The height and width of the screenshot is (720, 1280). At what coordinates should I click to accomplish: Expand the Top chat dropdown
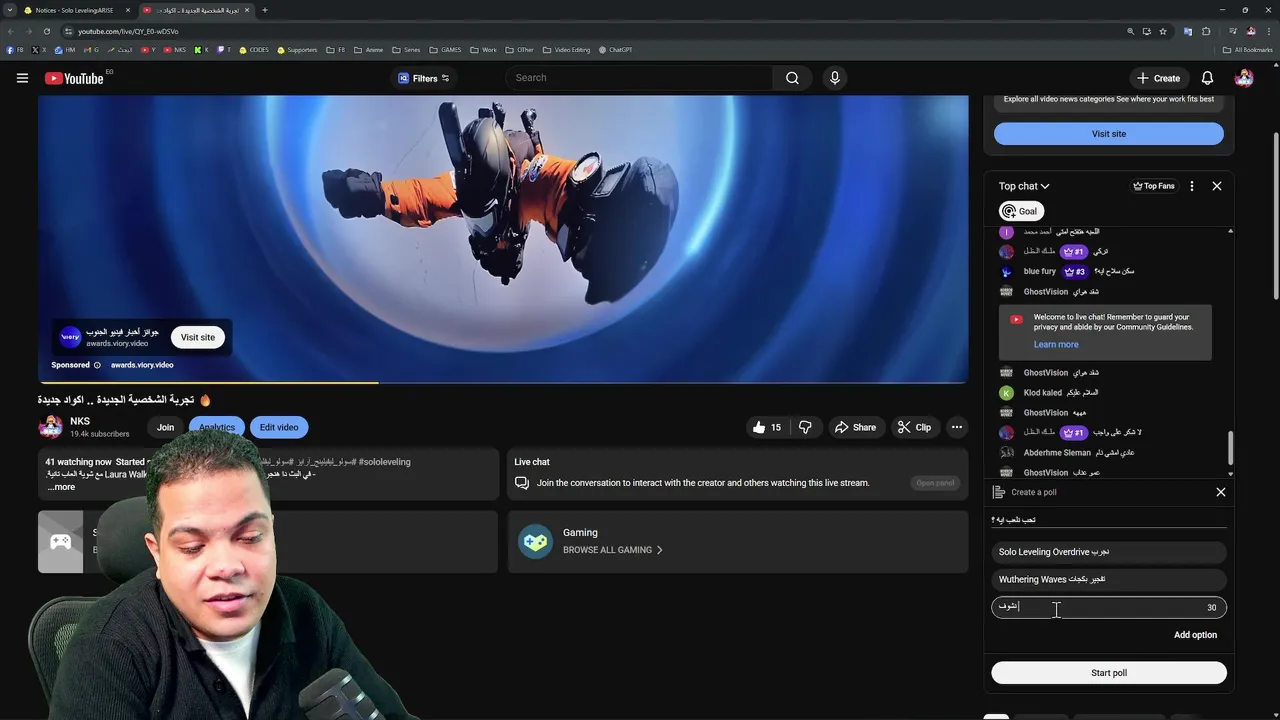click(1024, 186)
